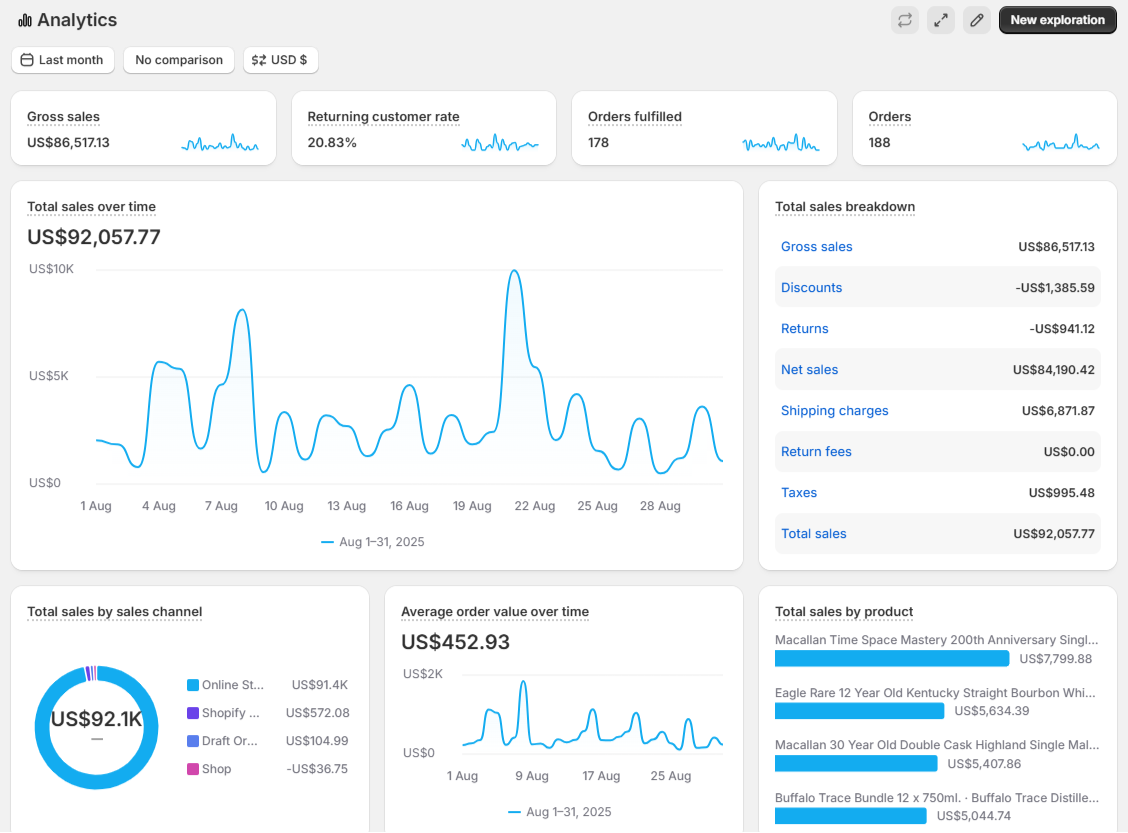Open the Net sales link
Screen dimensions: 1128x833
pyautogui.click(x=809, y=370)
